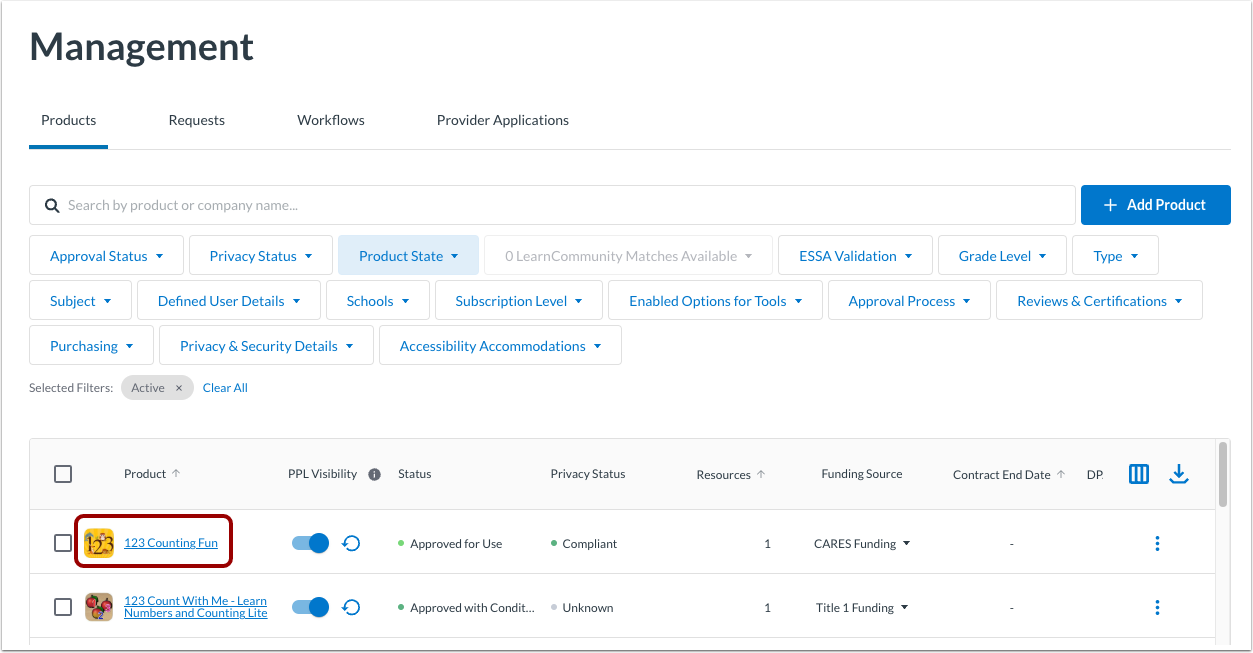Viewport: 1253px width, 653px height.
Task: Remove the Active filter chip
Action: click(179, 387)
